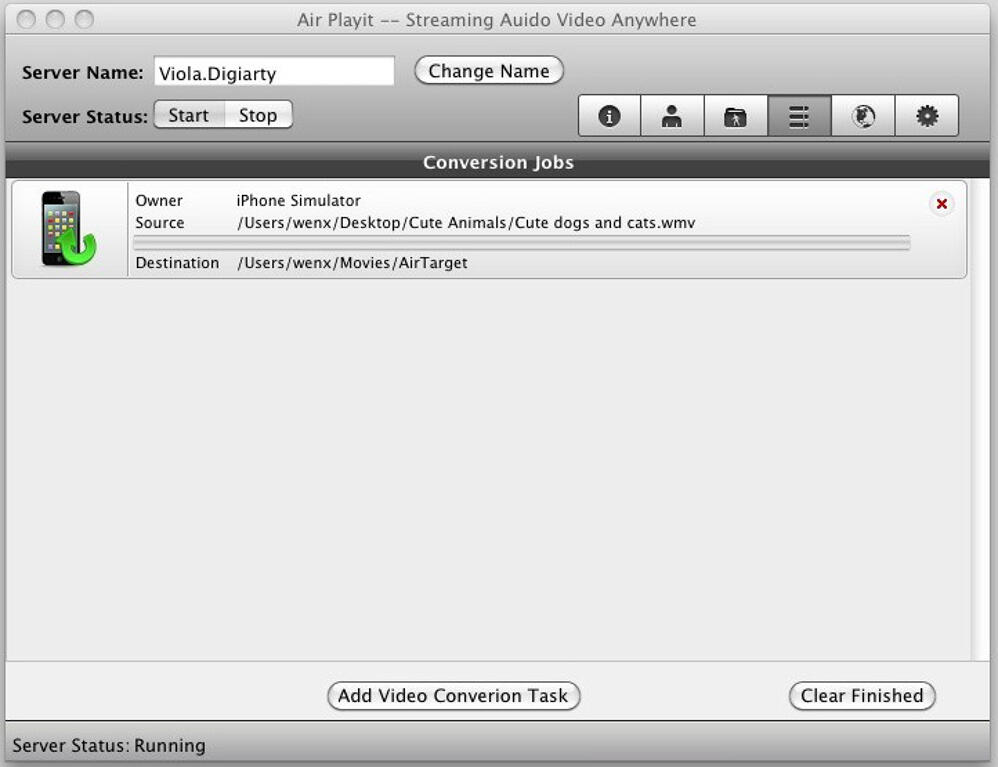
Task: Remove the job with red X
Action: pos(941,204)
